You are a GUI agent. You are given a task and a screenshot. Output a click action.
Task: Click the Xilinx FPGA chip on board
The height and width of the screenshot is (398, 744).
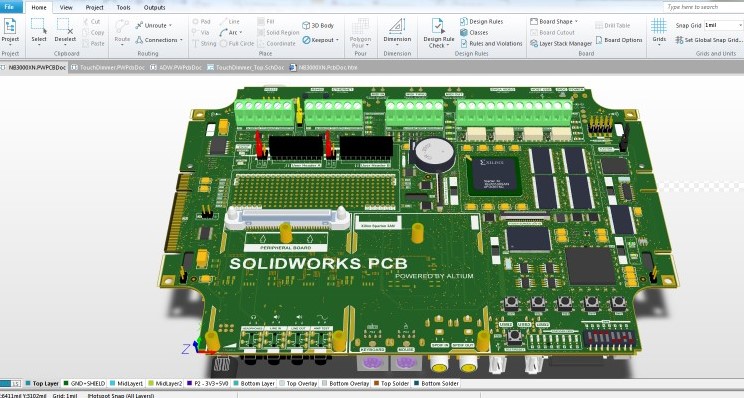point(495,176)
